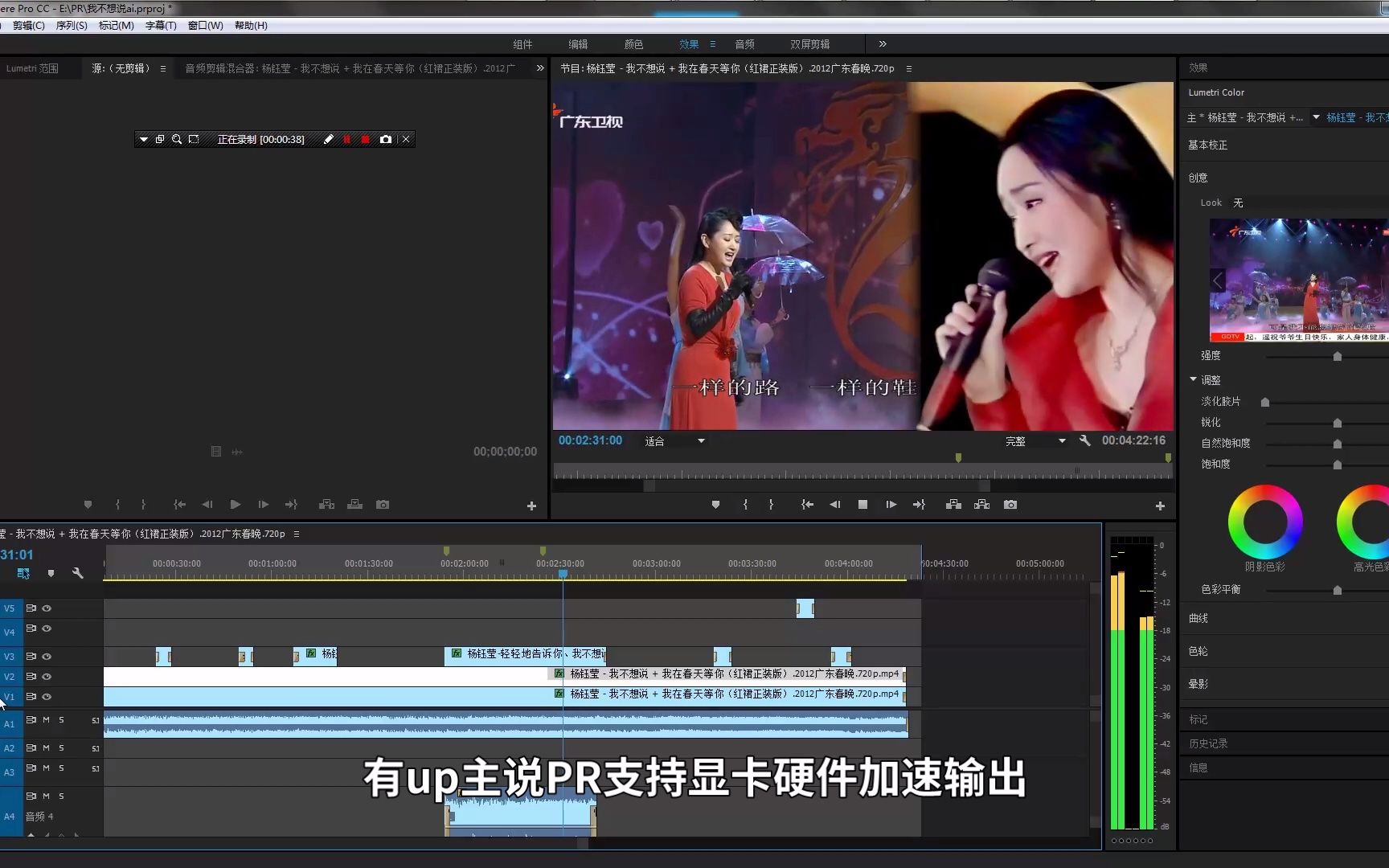
Task: Open the Source monitor button editor plus
Action: 531,506
